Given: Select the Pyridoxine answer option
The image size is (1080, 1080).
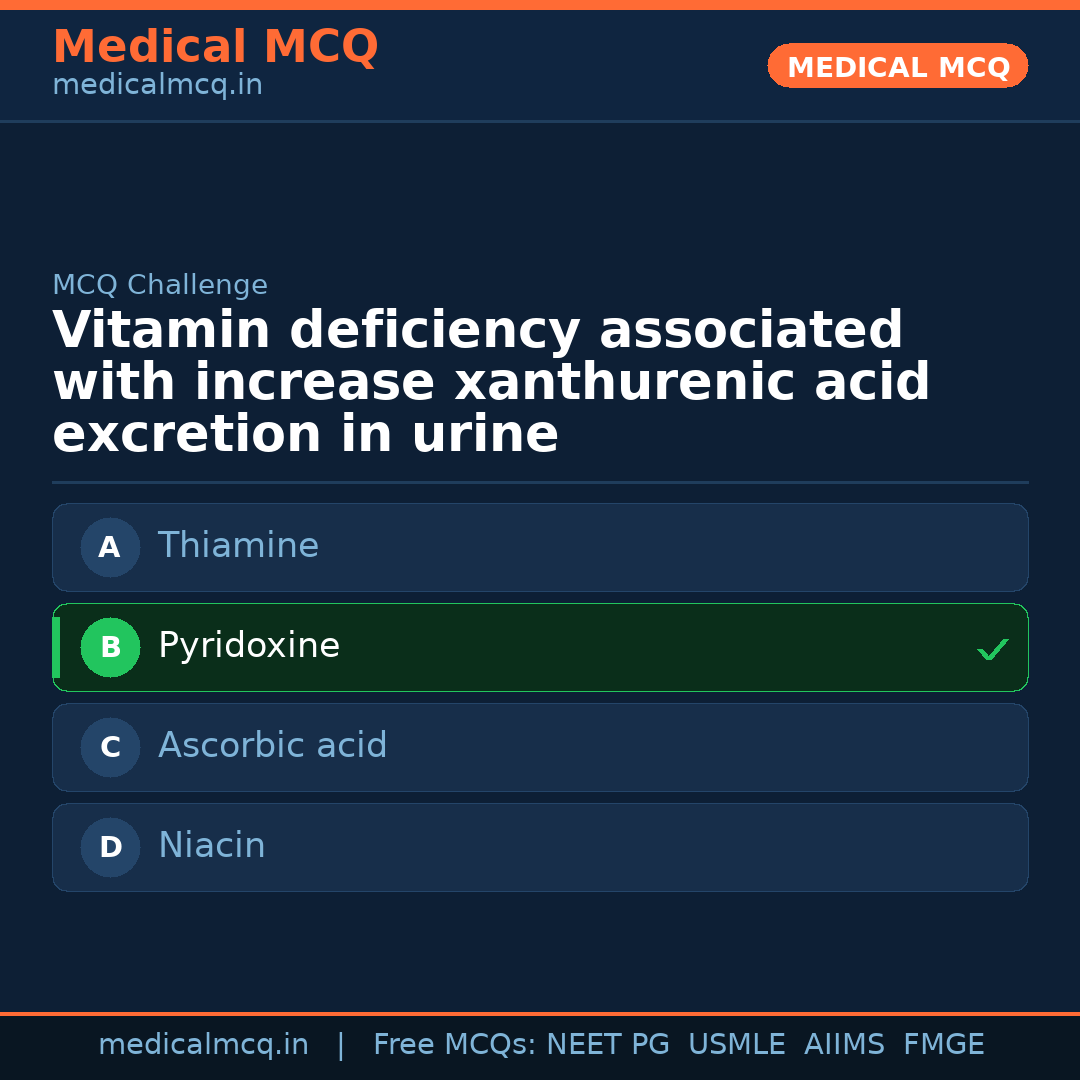Looking at the screenshot, I should tap(540, 647).
